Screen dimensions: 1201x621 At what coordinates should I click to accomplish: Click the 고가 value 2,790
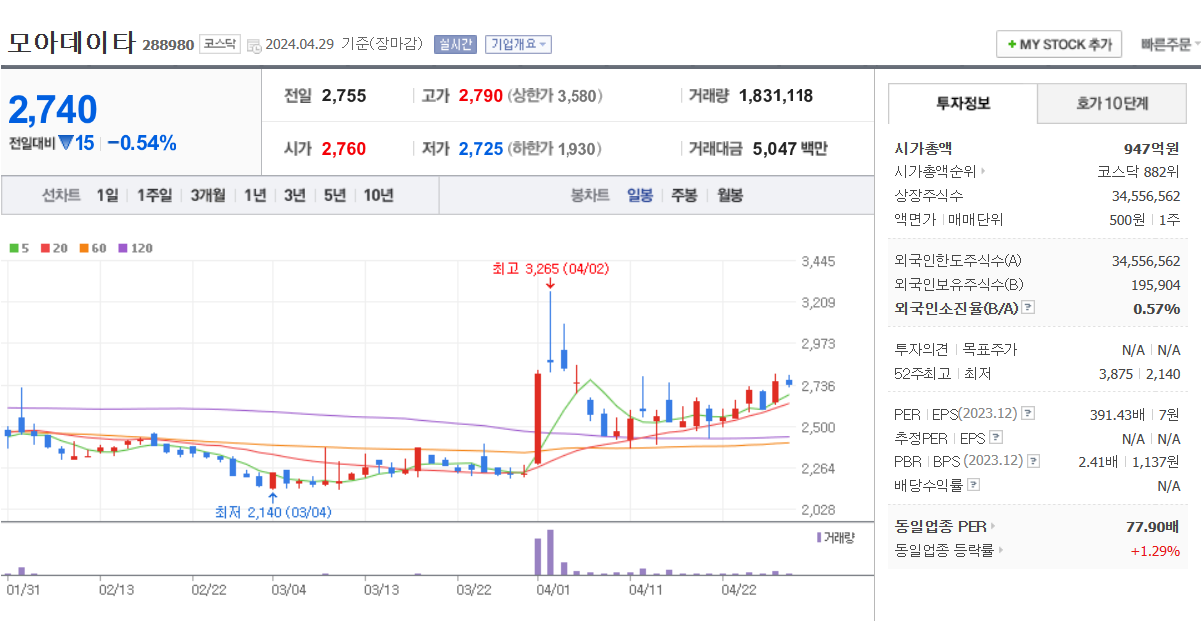click(481, 96)
